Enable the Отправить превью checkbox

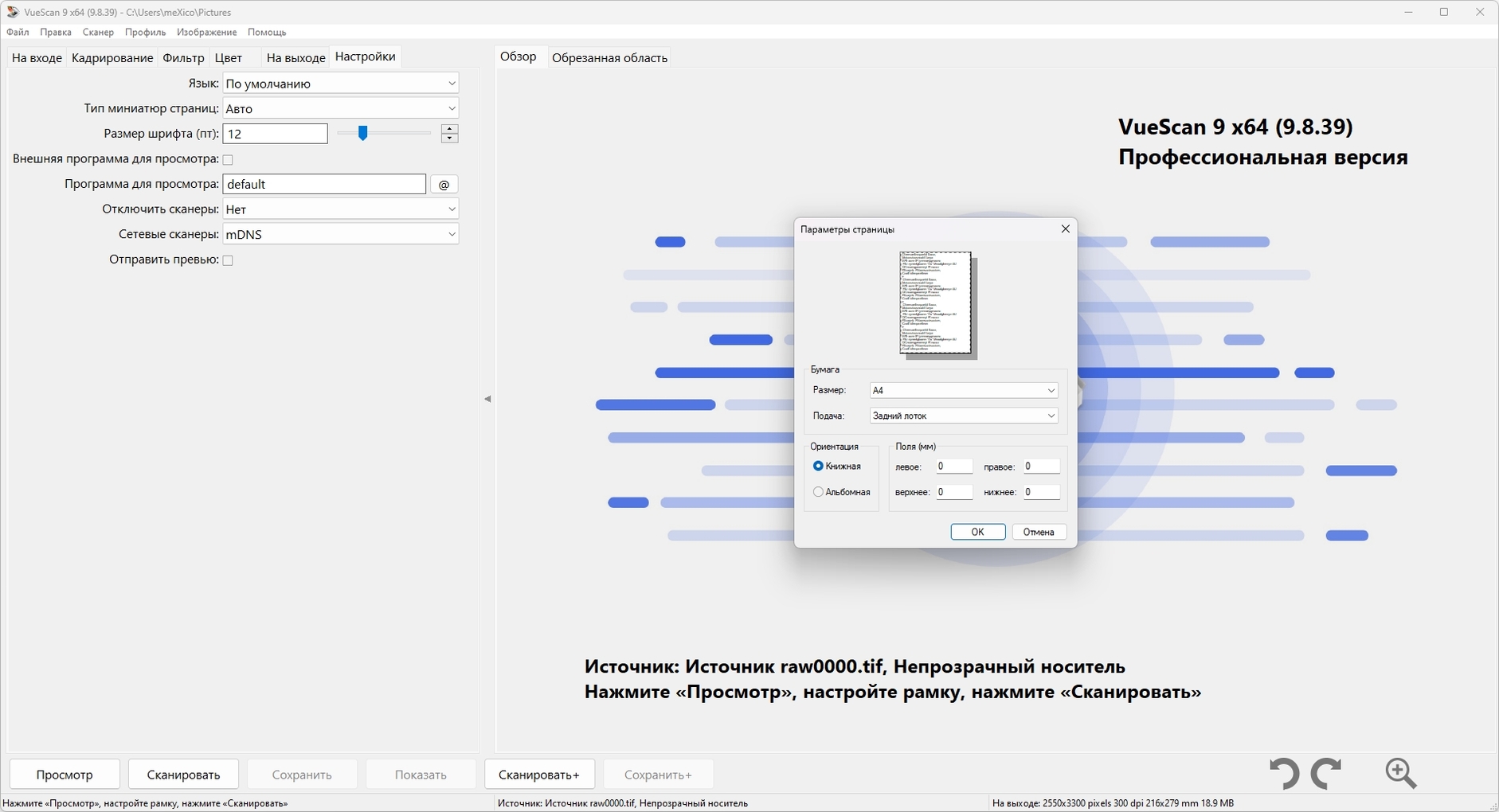[228, 260]
